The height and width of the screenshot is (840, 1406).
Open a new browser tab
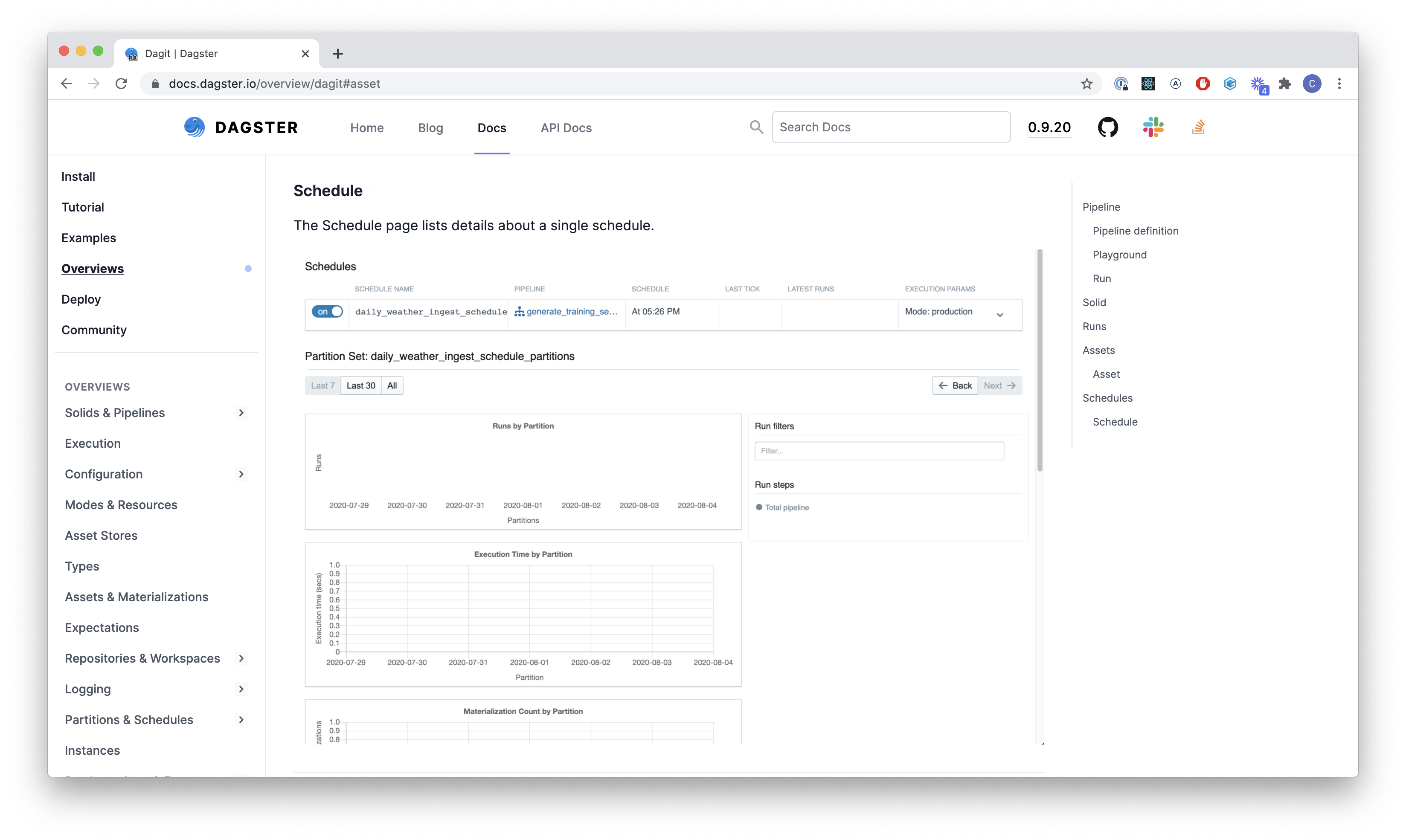click(337, 54)
